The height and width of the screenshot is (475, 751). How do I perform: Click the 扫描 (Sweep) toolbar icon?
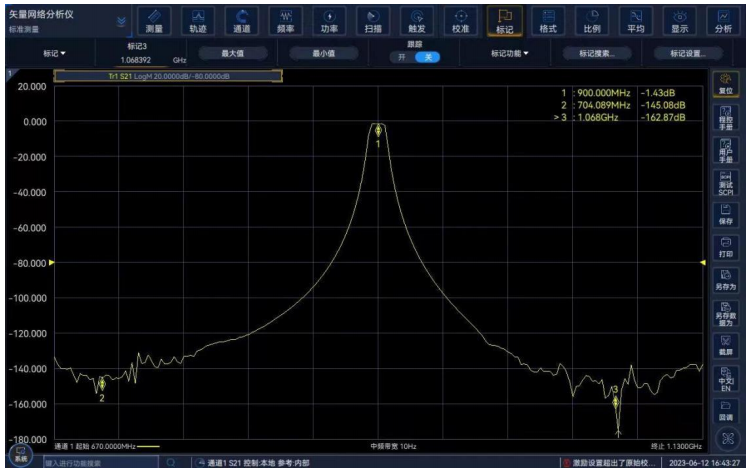coord(372,19)
